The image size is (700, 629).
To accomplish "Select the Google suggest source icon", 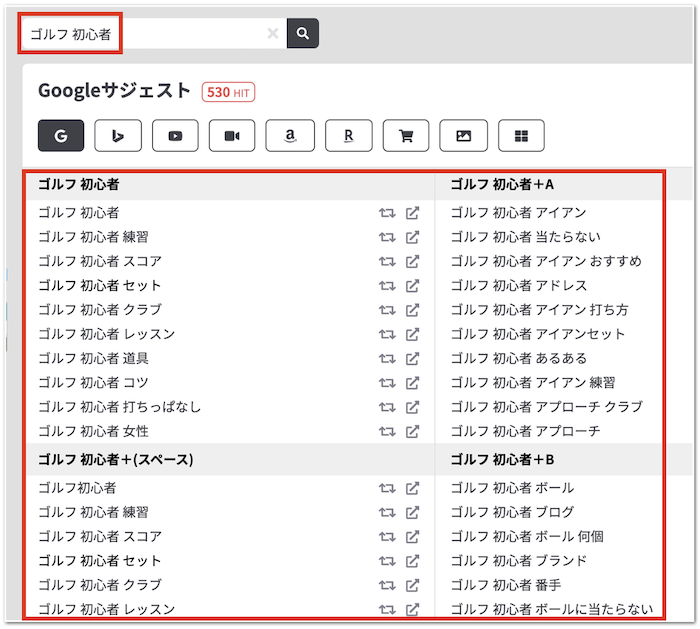I will pos(61,135).
